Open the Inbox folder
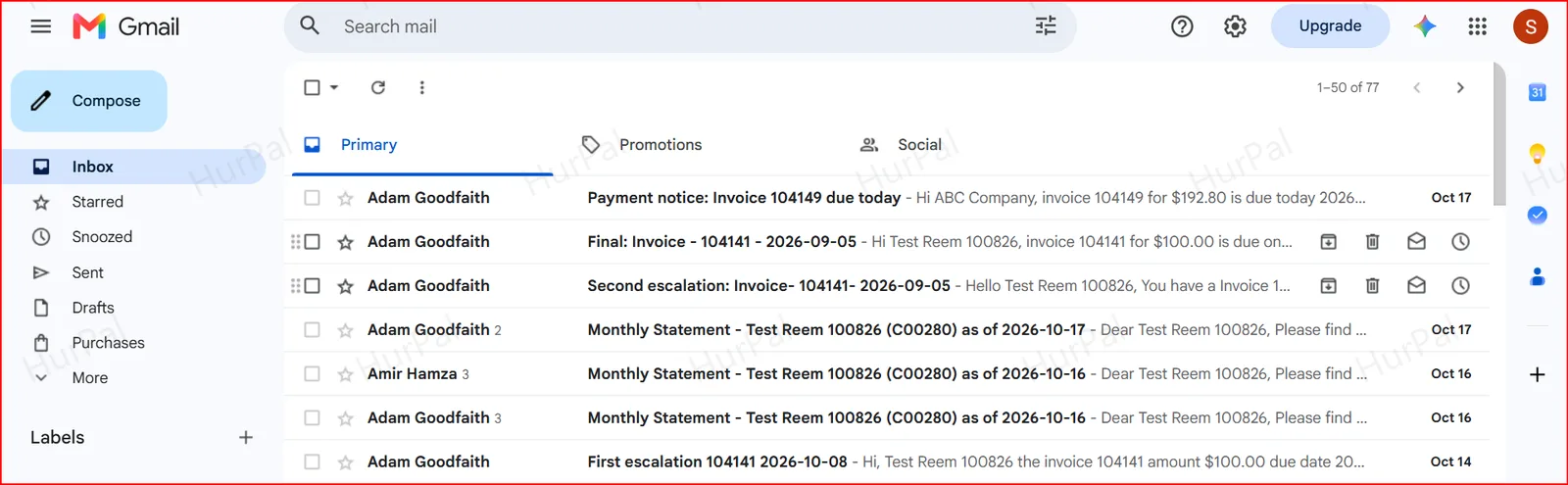 pos(132,167)
